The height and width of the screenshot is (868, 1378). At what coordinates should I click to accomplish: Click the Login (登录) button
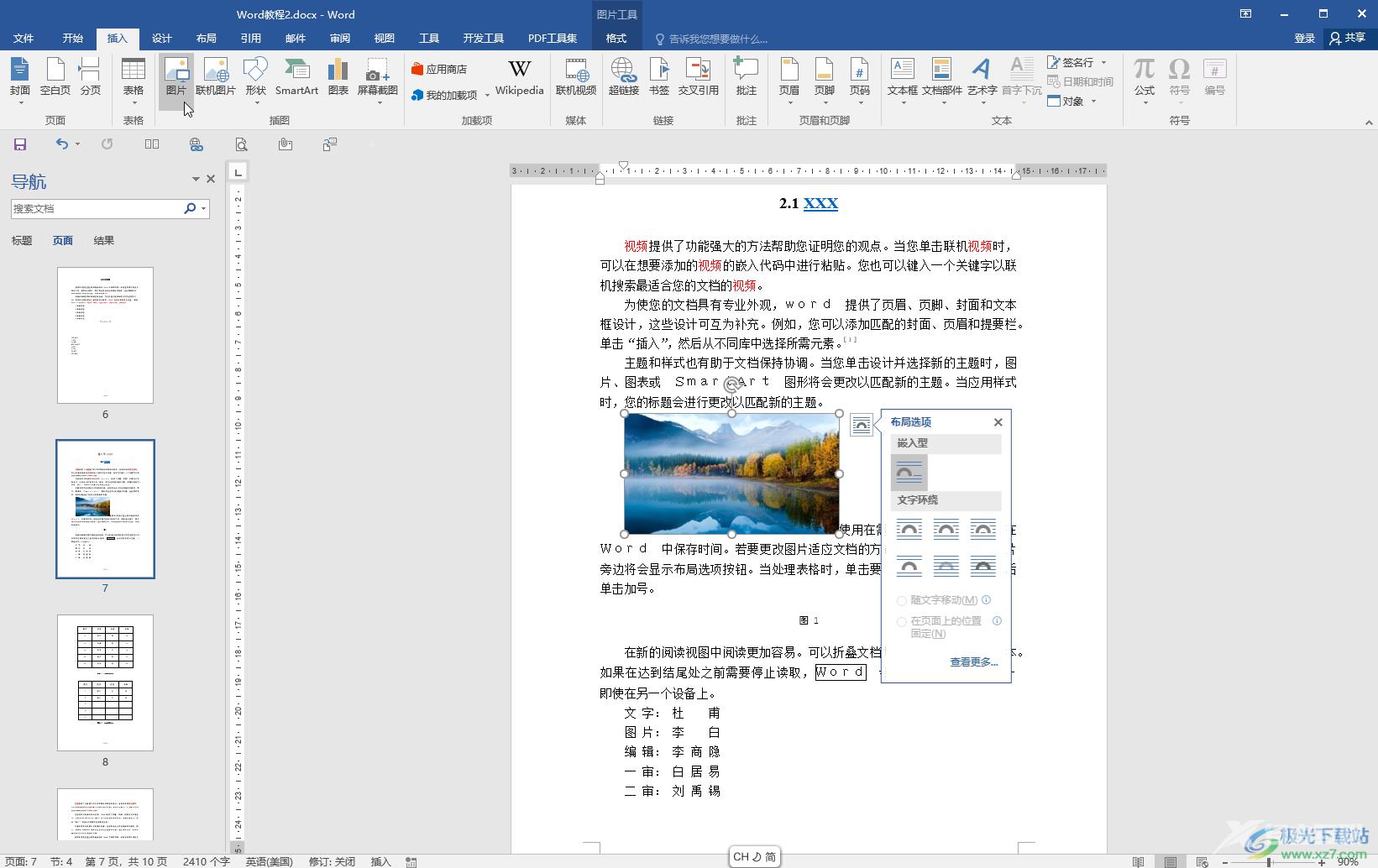(x=1304, y=39)
